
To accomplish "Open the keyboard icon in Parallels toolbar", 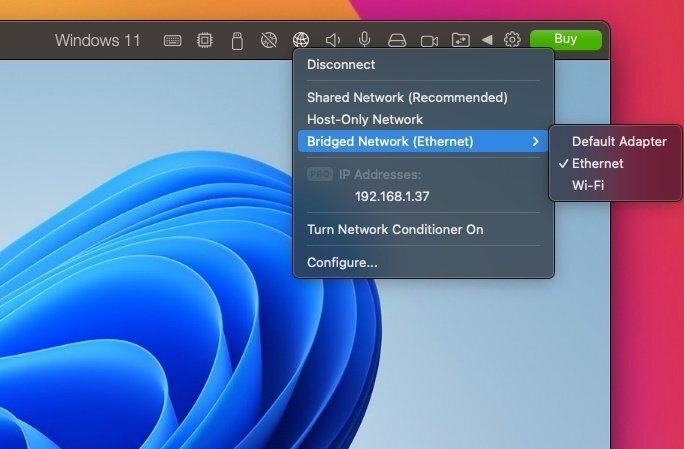I will (x=172, y=41).
